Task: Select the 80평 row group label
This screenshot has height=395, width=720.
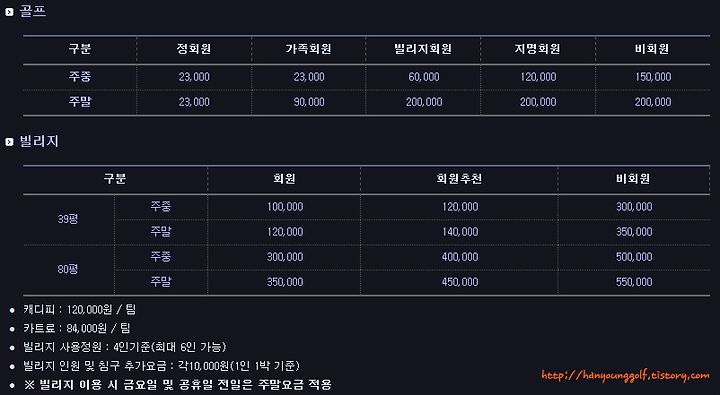Action: click(68, 269)
